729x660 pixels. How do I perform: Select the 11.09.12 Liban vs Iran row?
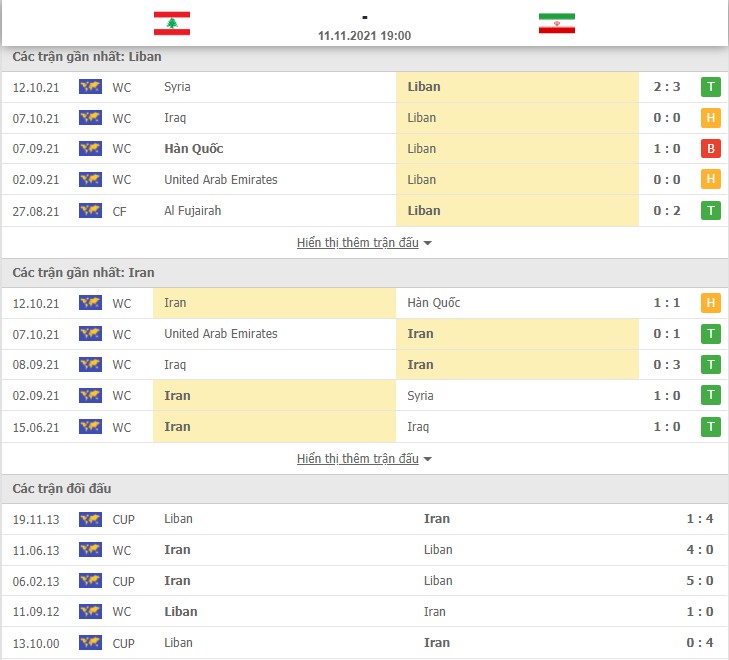[x=364, y=612]
